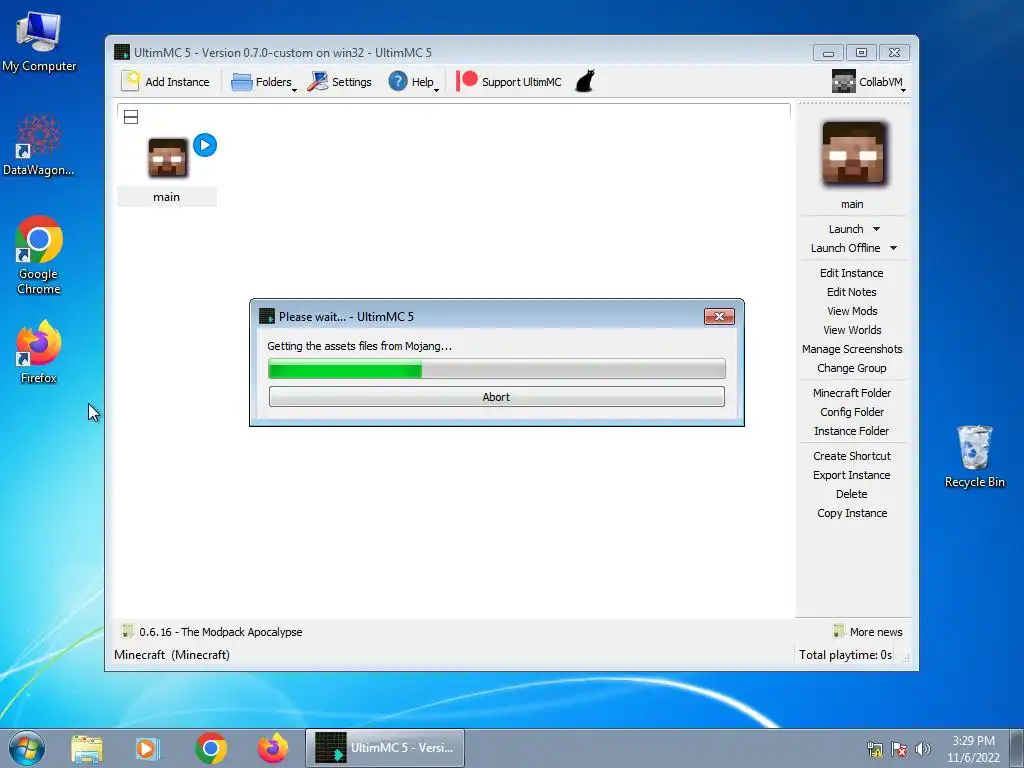Click the large Herobrine instance avatar in sidebar
This screenshot has width=1024, height=768.
coord(853,154)
